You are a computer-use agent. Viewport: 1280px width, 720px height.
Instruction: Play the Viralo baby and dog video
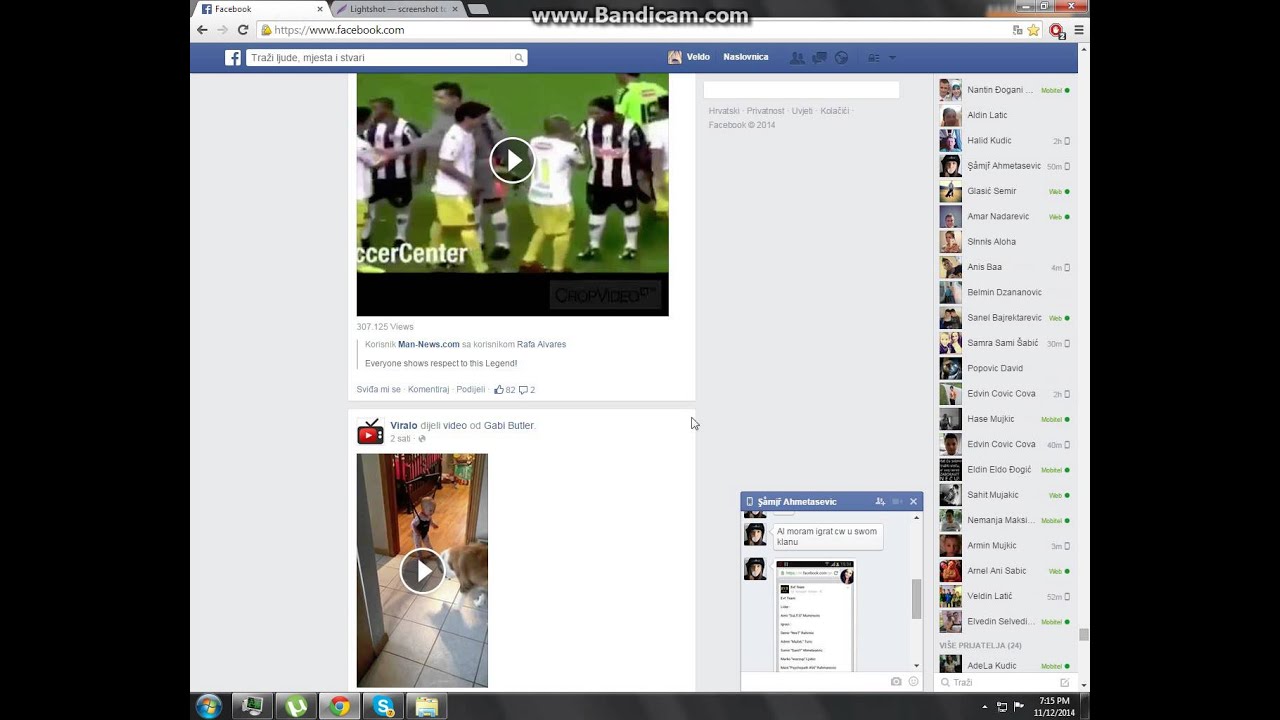pos(422,571)
